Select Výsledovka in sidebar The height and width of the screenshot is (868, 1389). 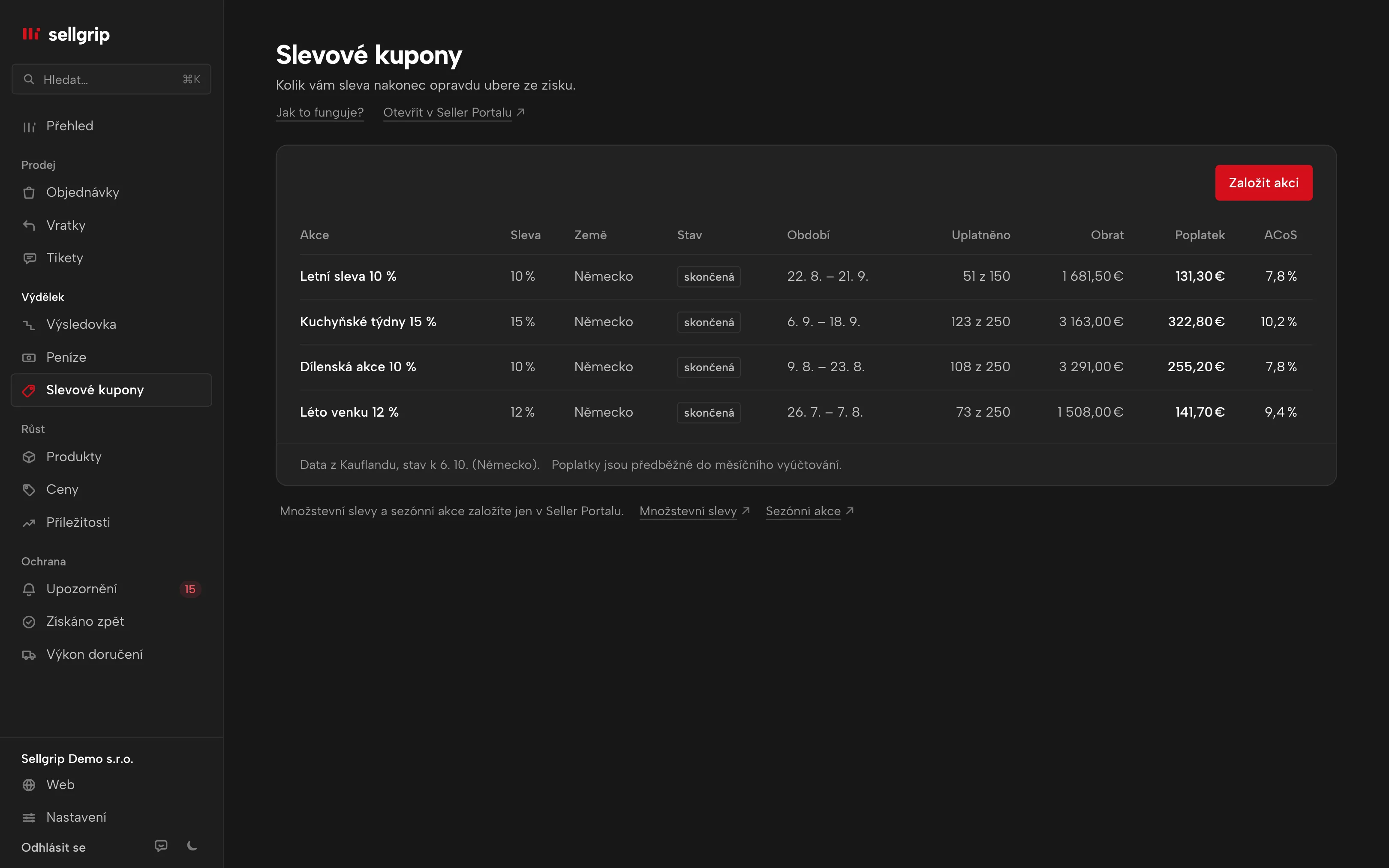[x=111, y=324]
